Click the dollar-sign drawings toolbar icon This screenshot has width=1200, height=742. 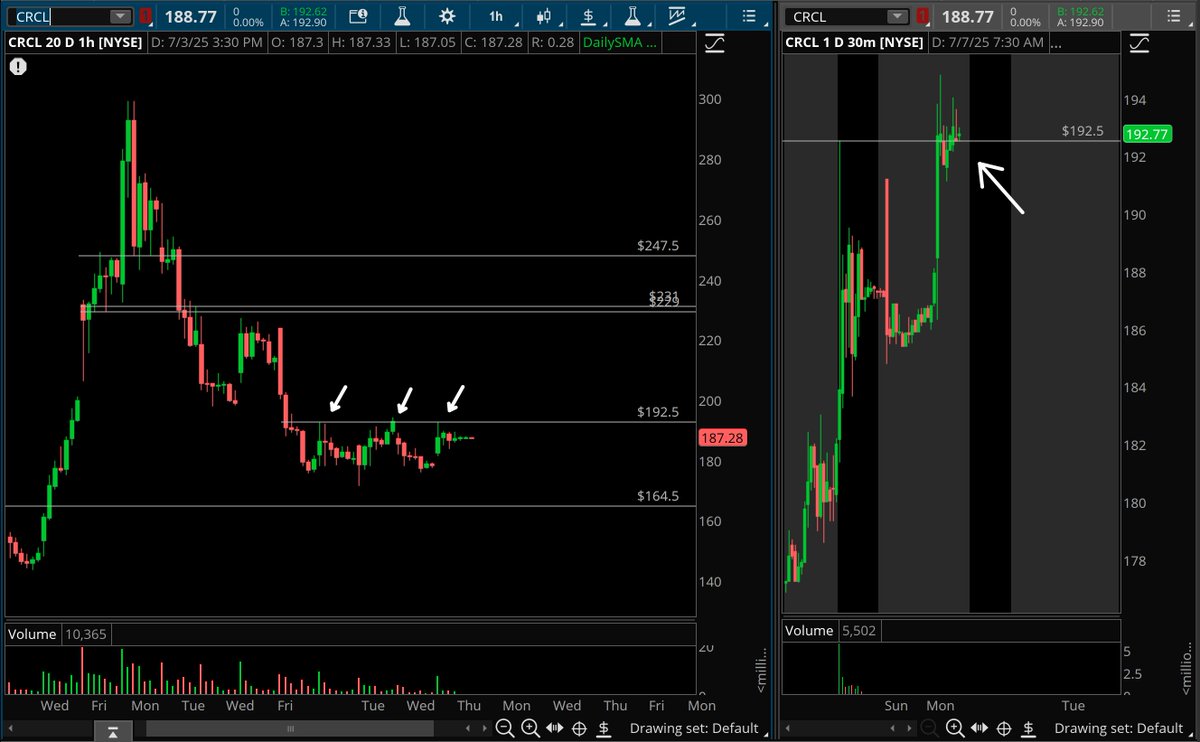point(589,16)
